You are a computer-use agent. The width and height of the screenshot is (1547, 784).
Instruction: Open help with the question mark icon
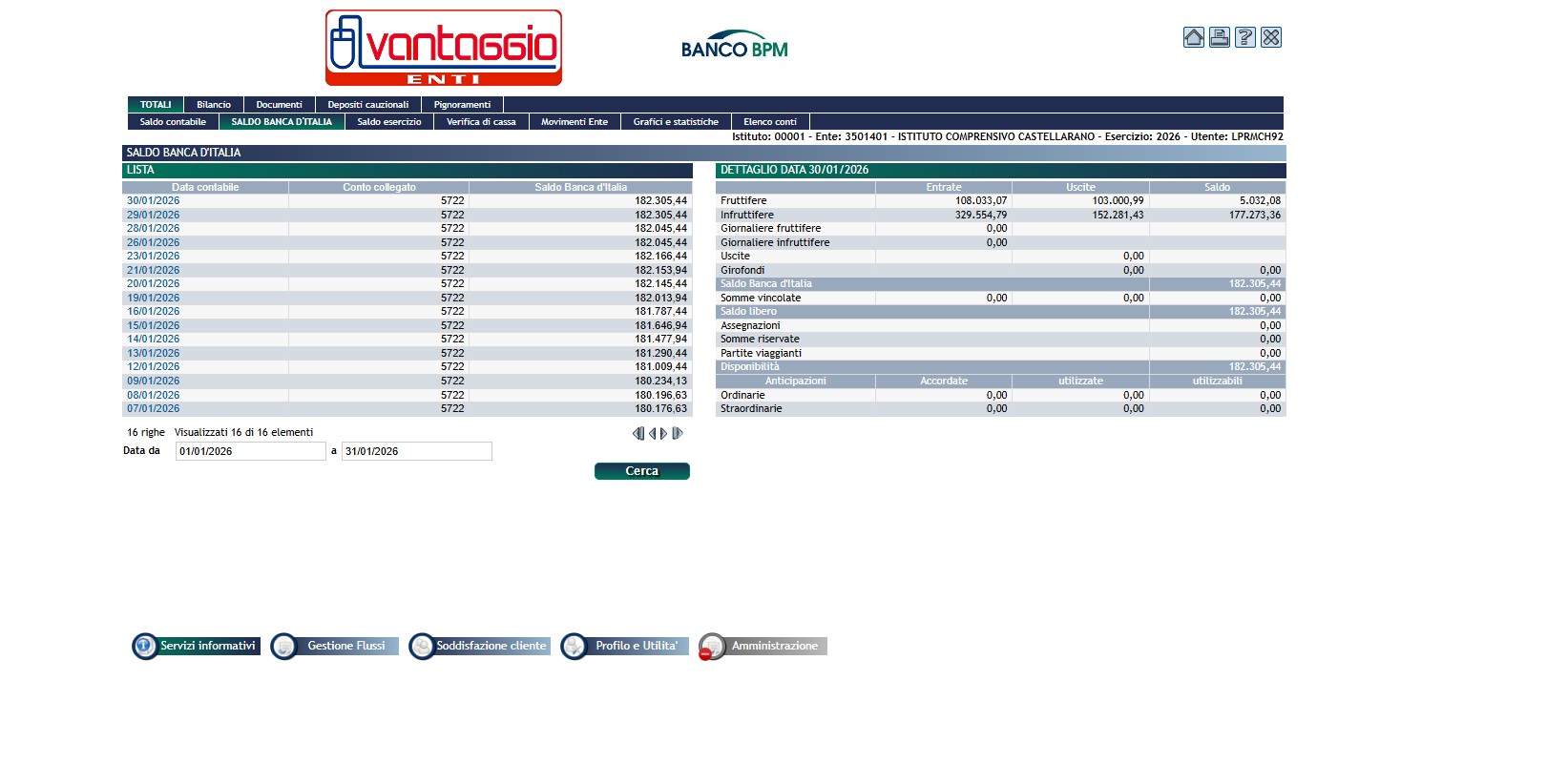(1244, 37)
